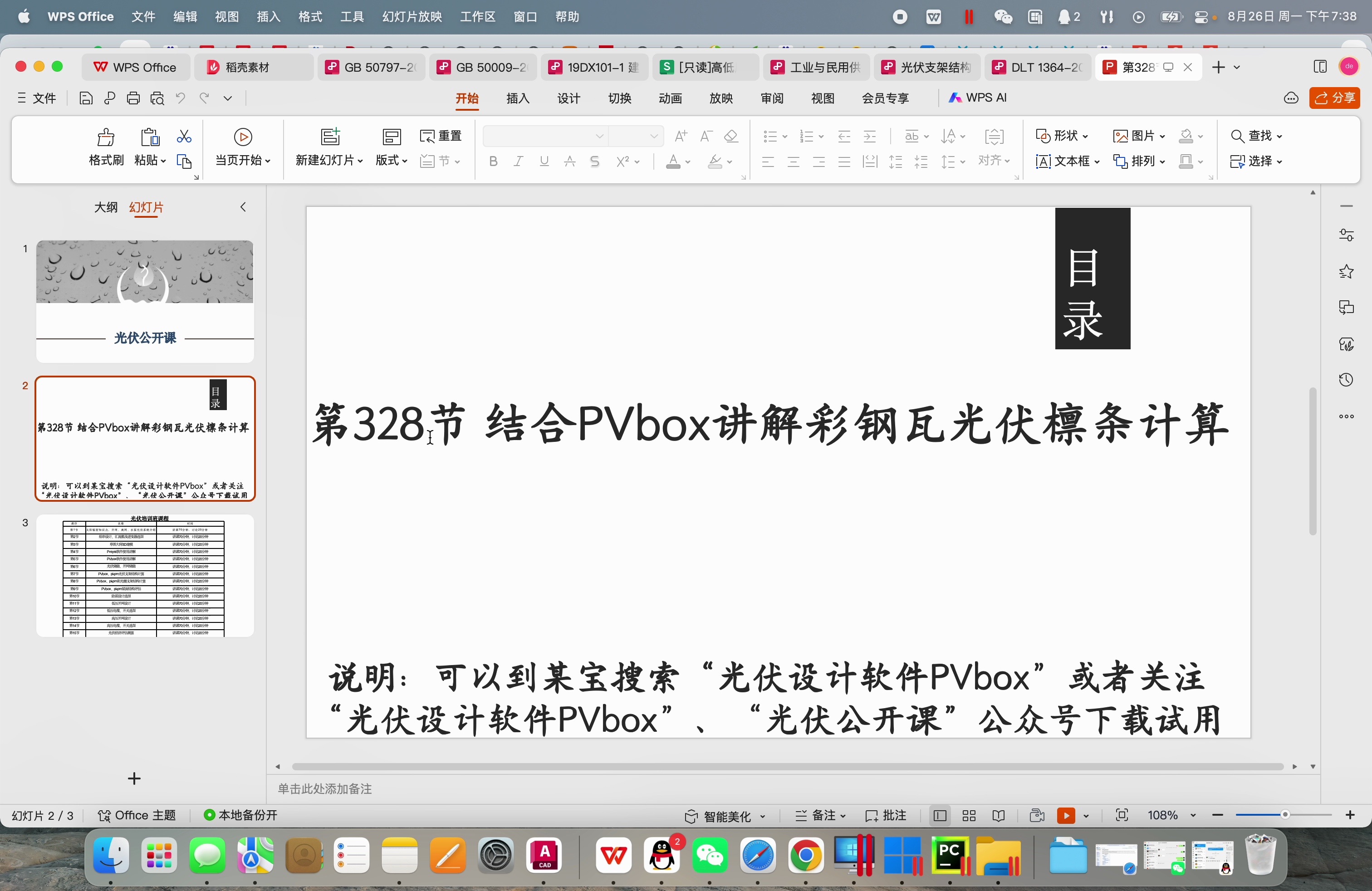Click the fit-to-window icon near zoom
The image size is (1372, 891).
point(1121,816)
